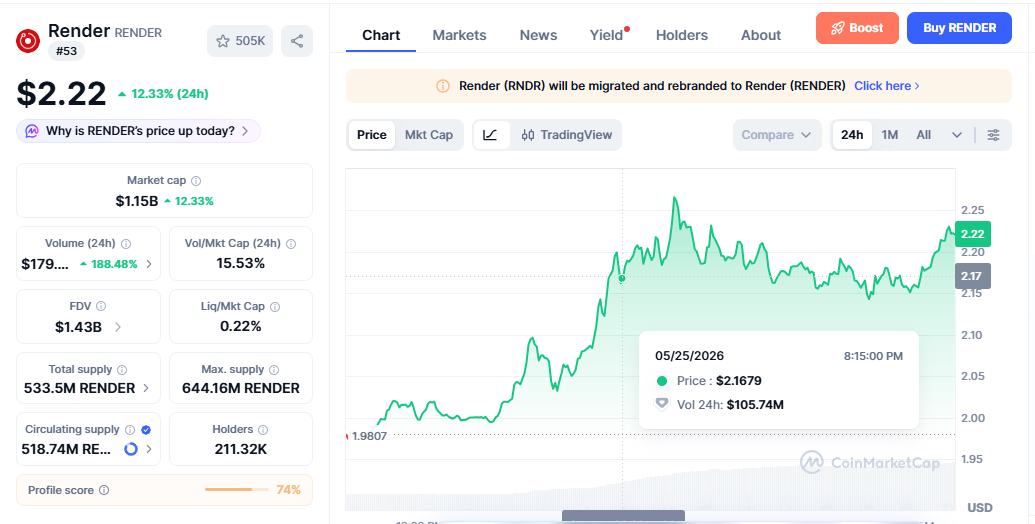Click the Profile score info icon
1035x524 pixels.
point(104,490)
